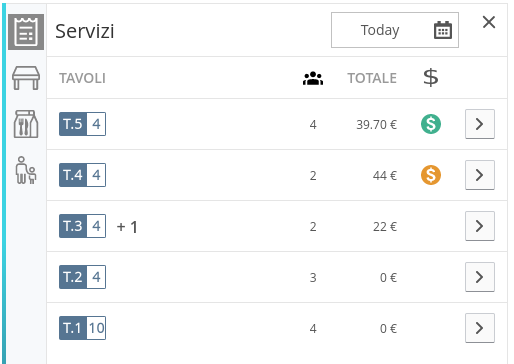Sort by the TAVOLI column header
The image size is (514, 364).
tap(82, 78)
